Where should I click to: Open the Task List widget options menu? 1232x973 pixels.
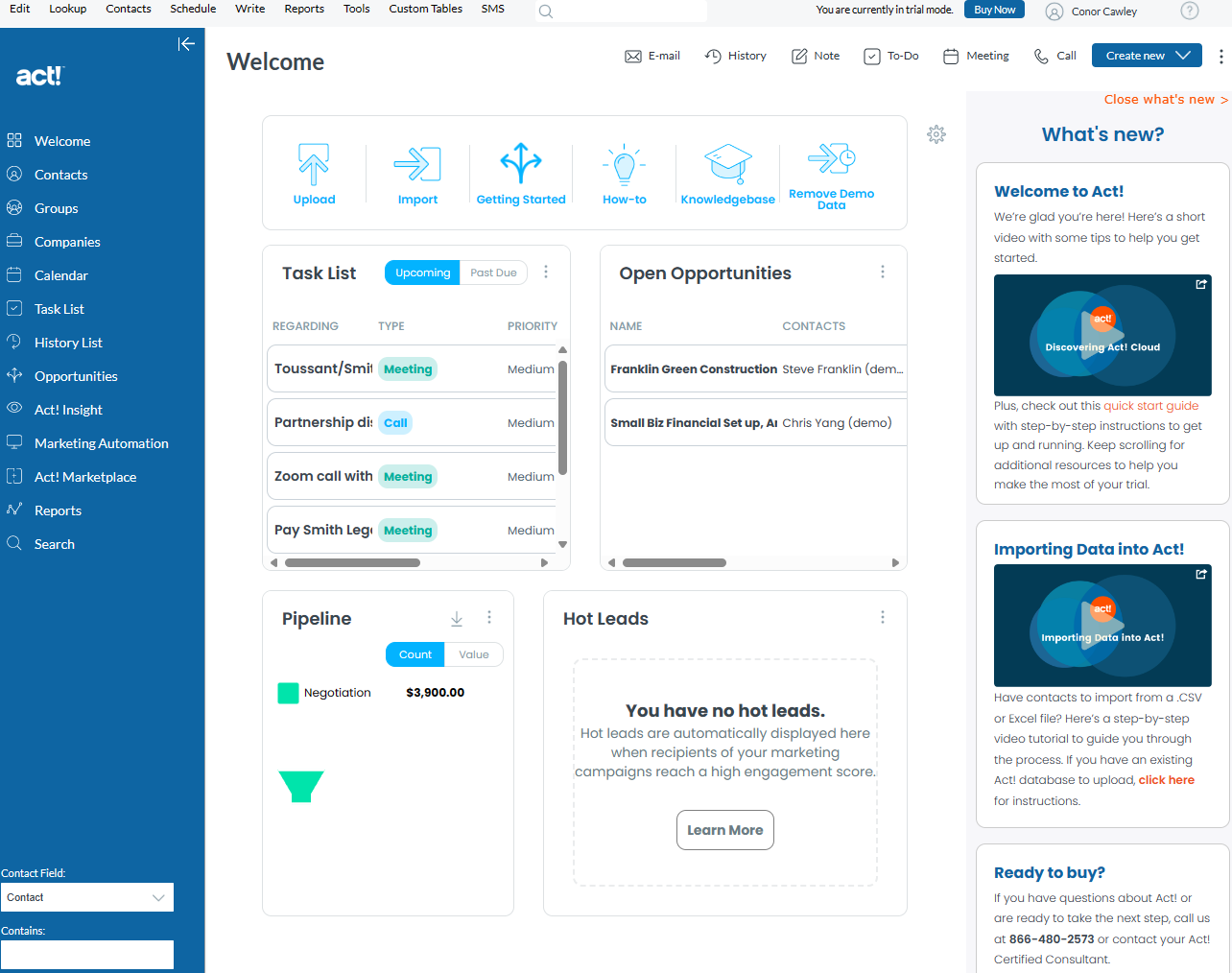546,272
